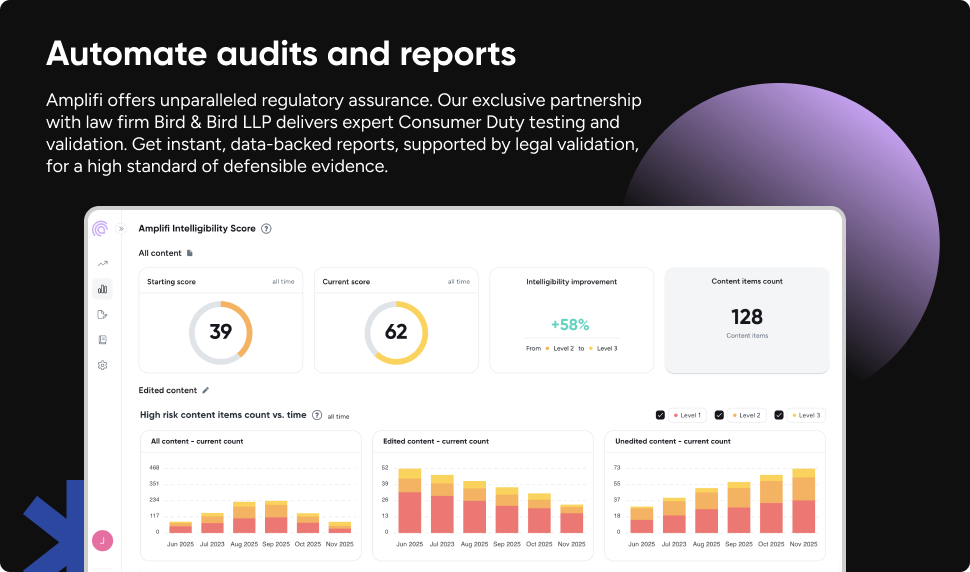This screenshot has width=970, height=572.
Task: Click the 'Intelligibility improvement' card title
Action: 572,281
